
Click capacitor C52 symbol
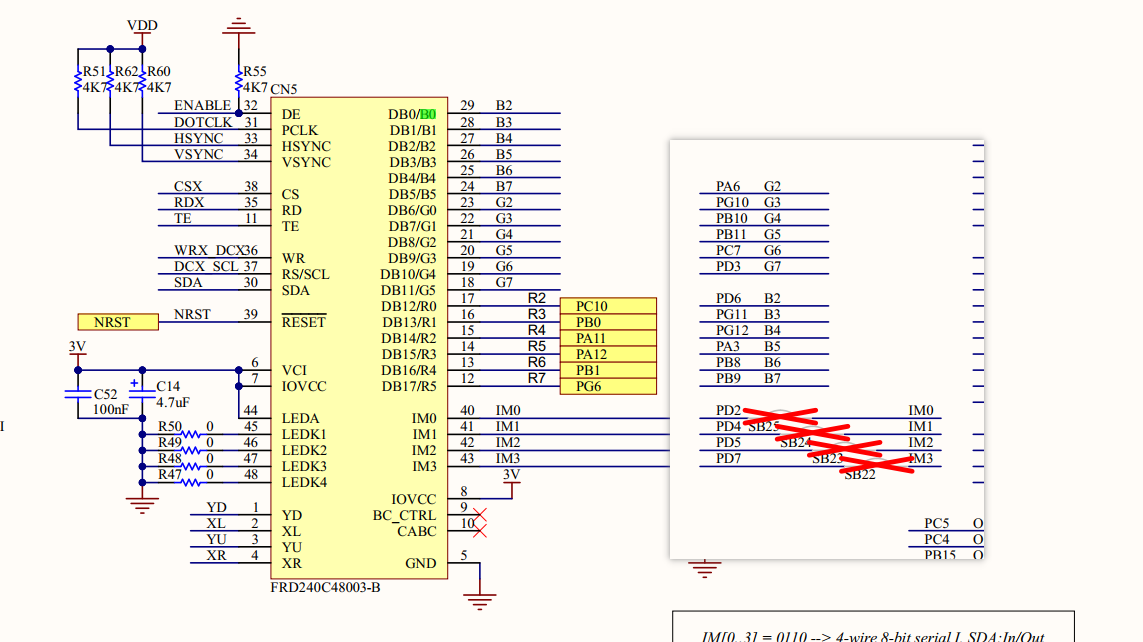click(x=78, y=394)
